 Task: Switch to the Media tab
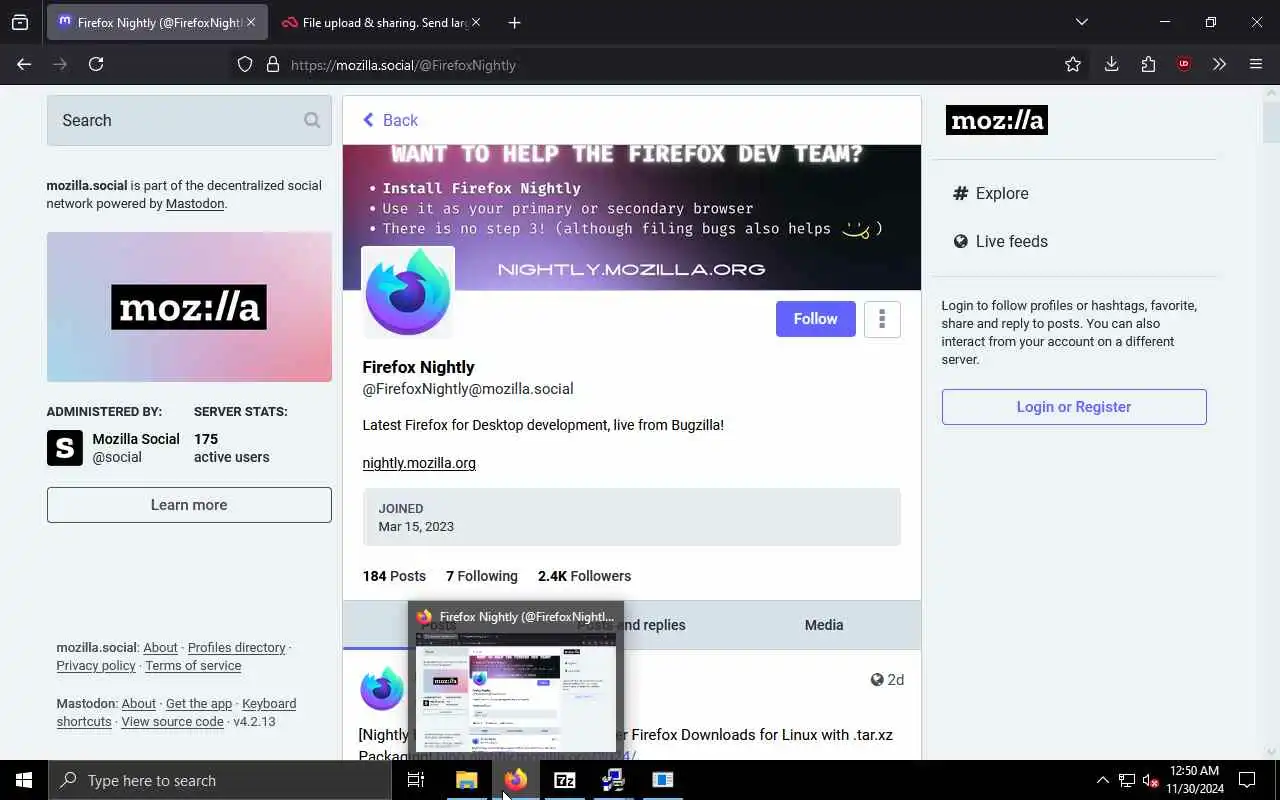824,625
